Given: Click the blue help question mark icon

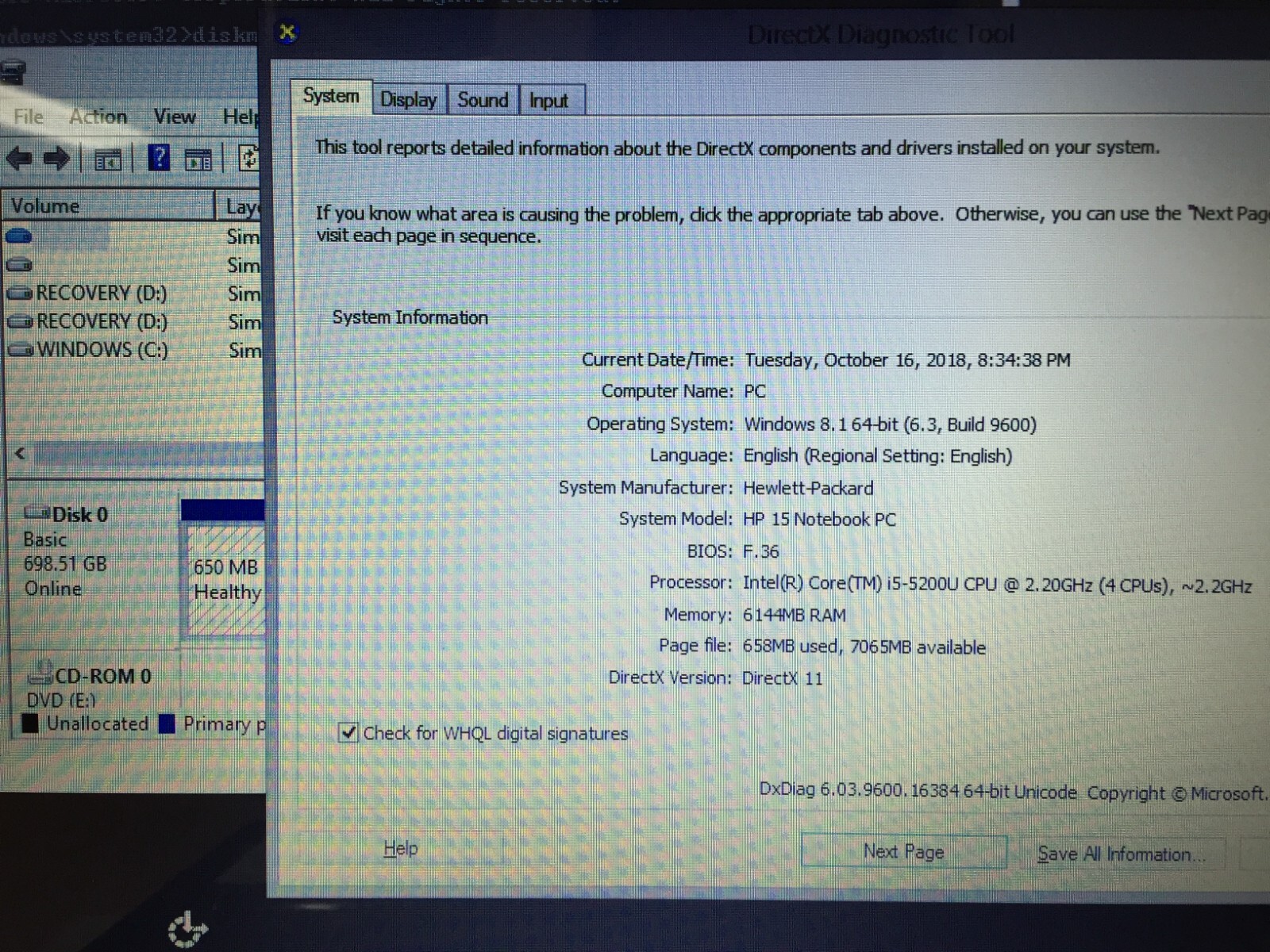Looking at the screenshot, I should [x=159, y=159].
